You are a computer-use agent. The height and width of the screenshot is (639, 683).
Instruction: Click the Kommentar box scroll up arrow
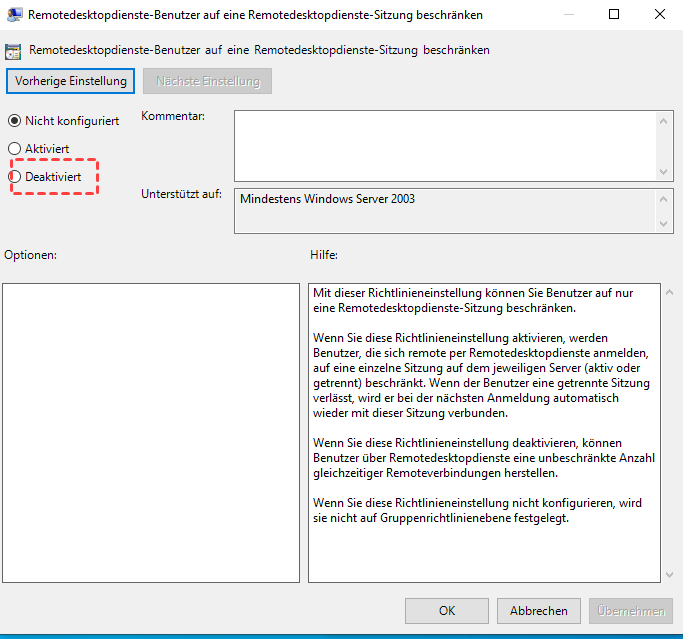(667, 119)
